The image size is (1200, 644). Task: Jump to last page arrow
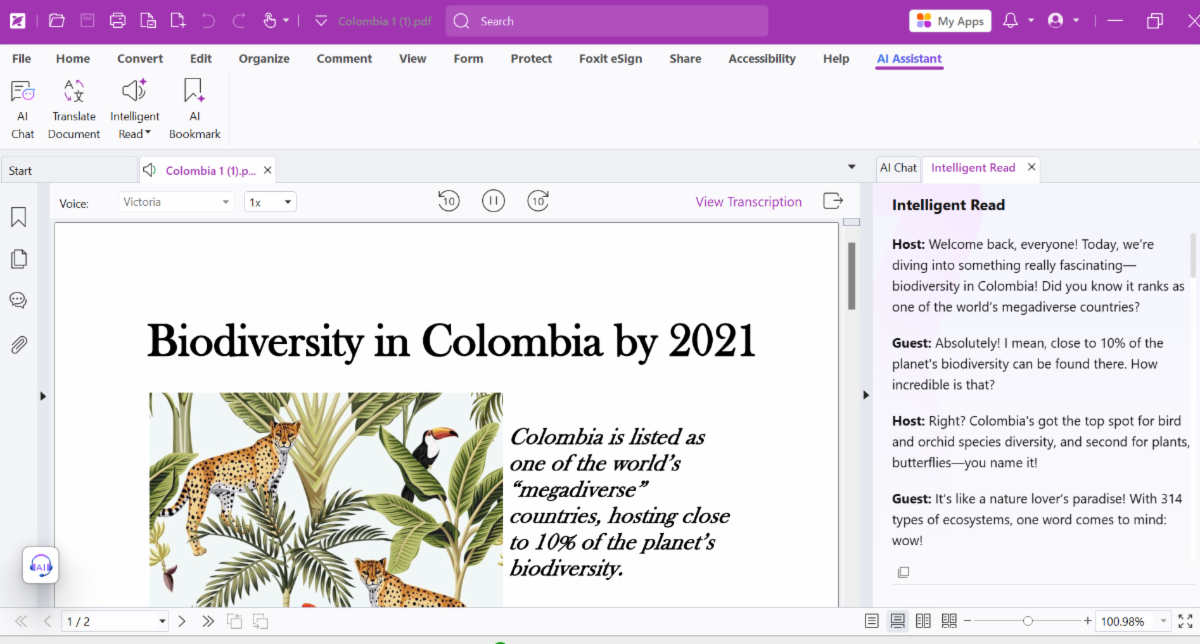pyautogui.click(x=208, y=621)
